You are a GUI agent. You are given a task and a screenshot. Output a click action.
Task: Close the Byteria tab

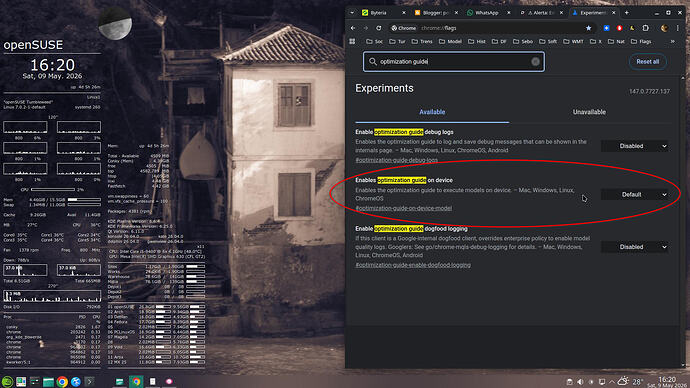click(404, 13)
